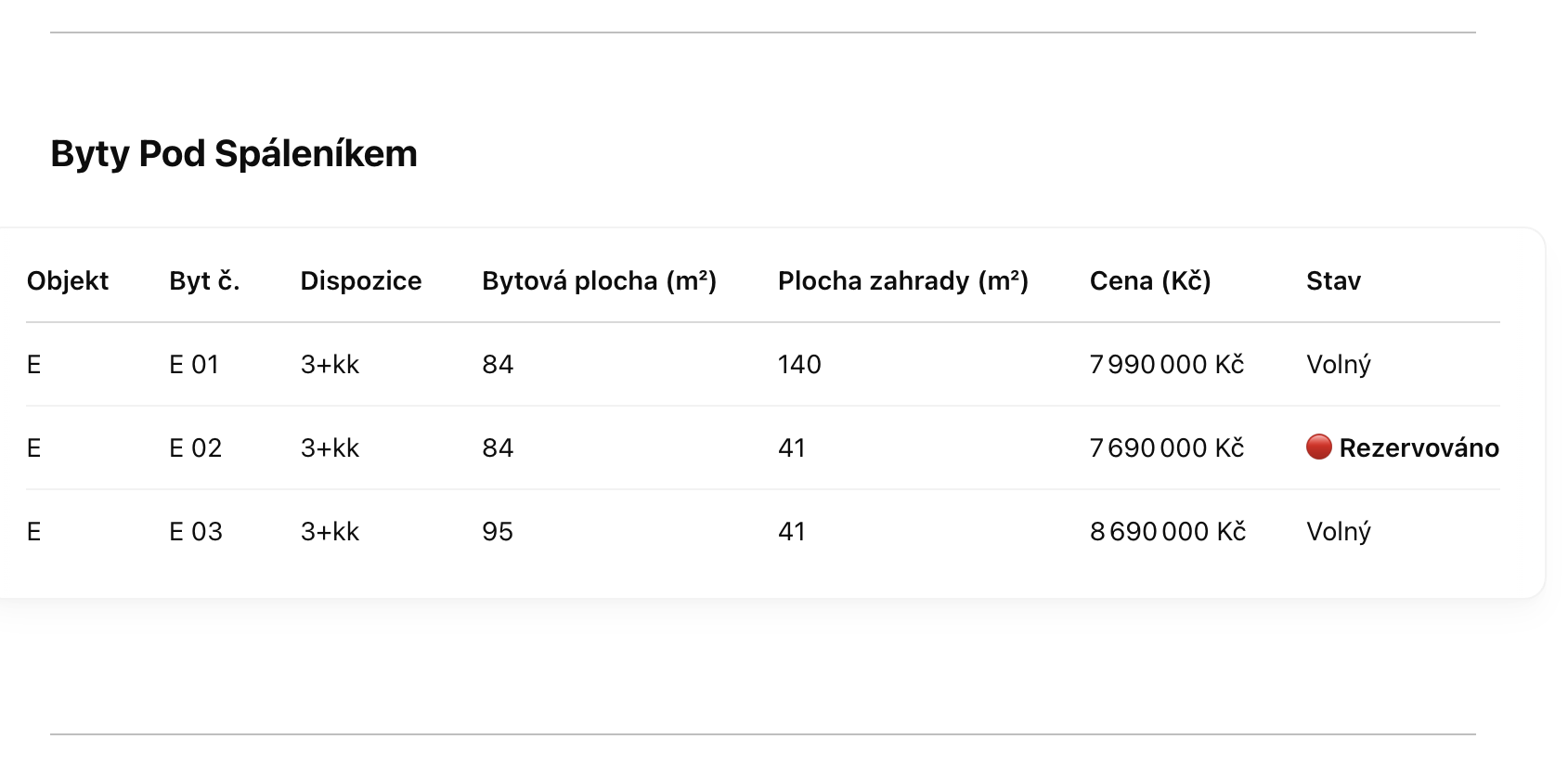Click the red Rezervováno status dot

pyautogui.click(x=1318, y=447)
